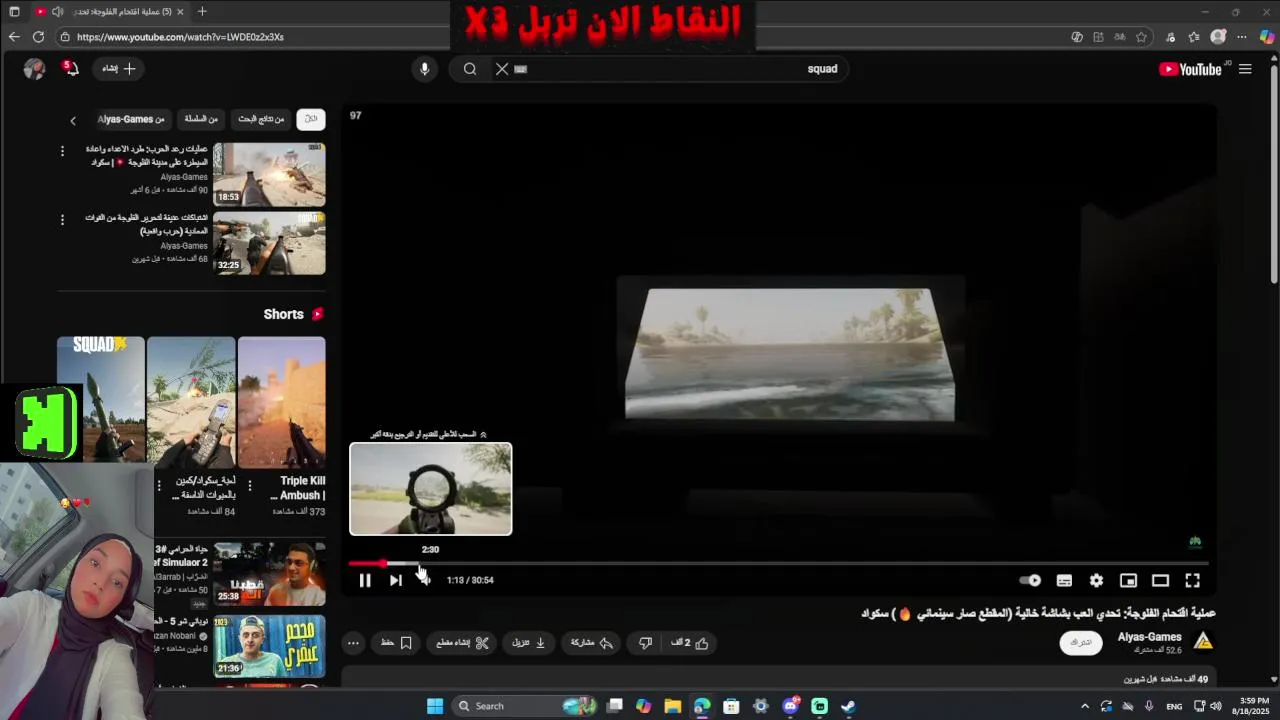Open the 32:25 recommended video thumbnail
This screenshot has width=1280, height=720.
click(269, 243)
